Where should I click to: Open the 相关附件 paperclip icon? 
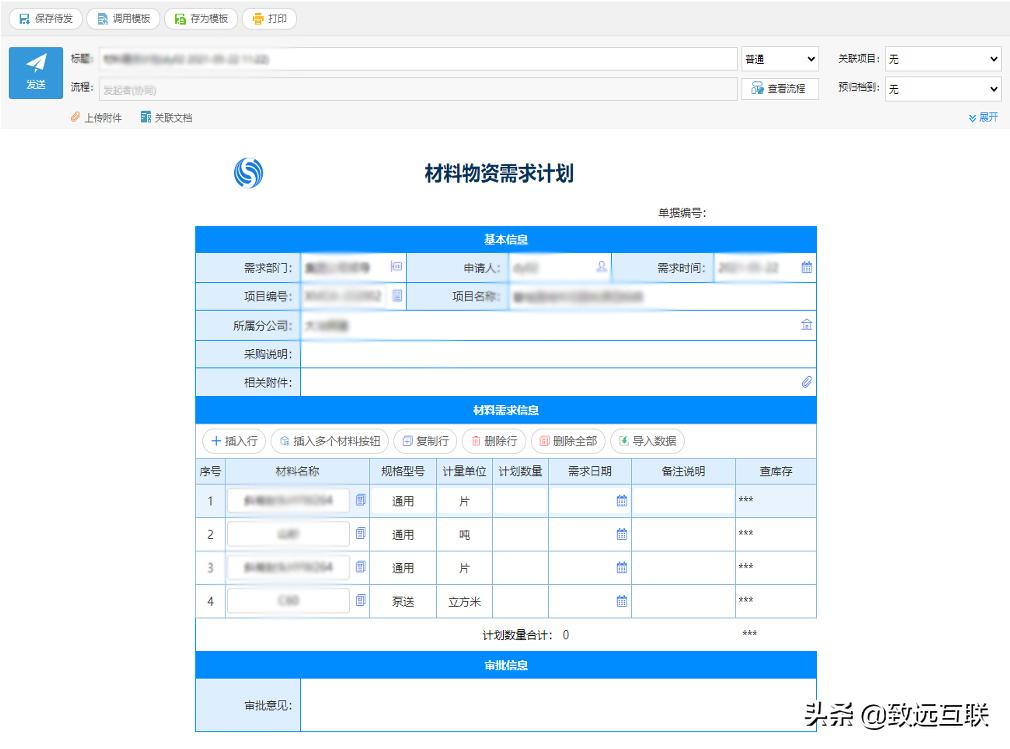[807, 381]
